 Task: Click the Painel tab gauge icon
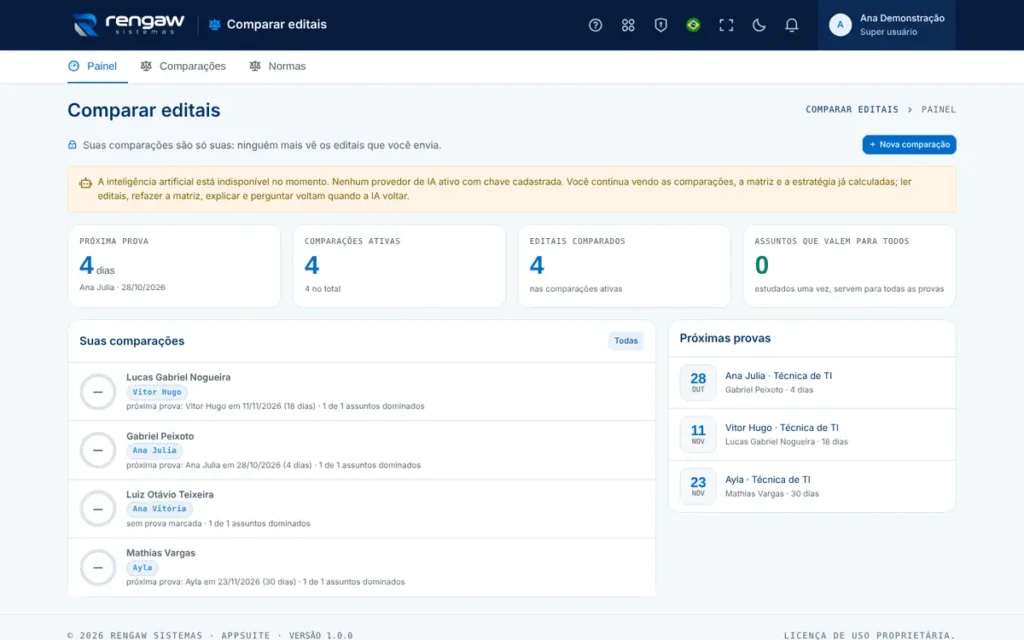(x=74, y=66)
